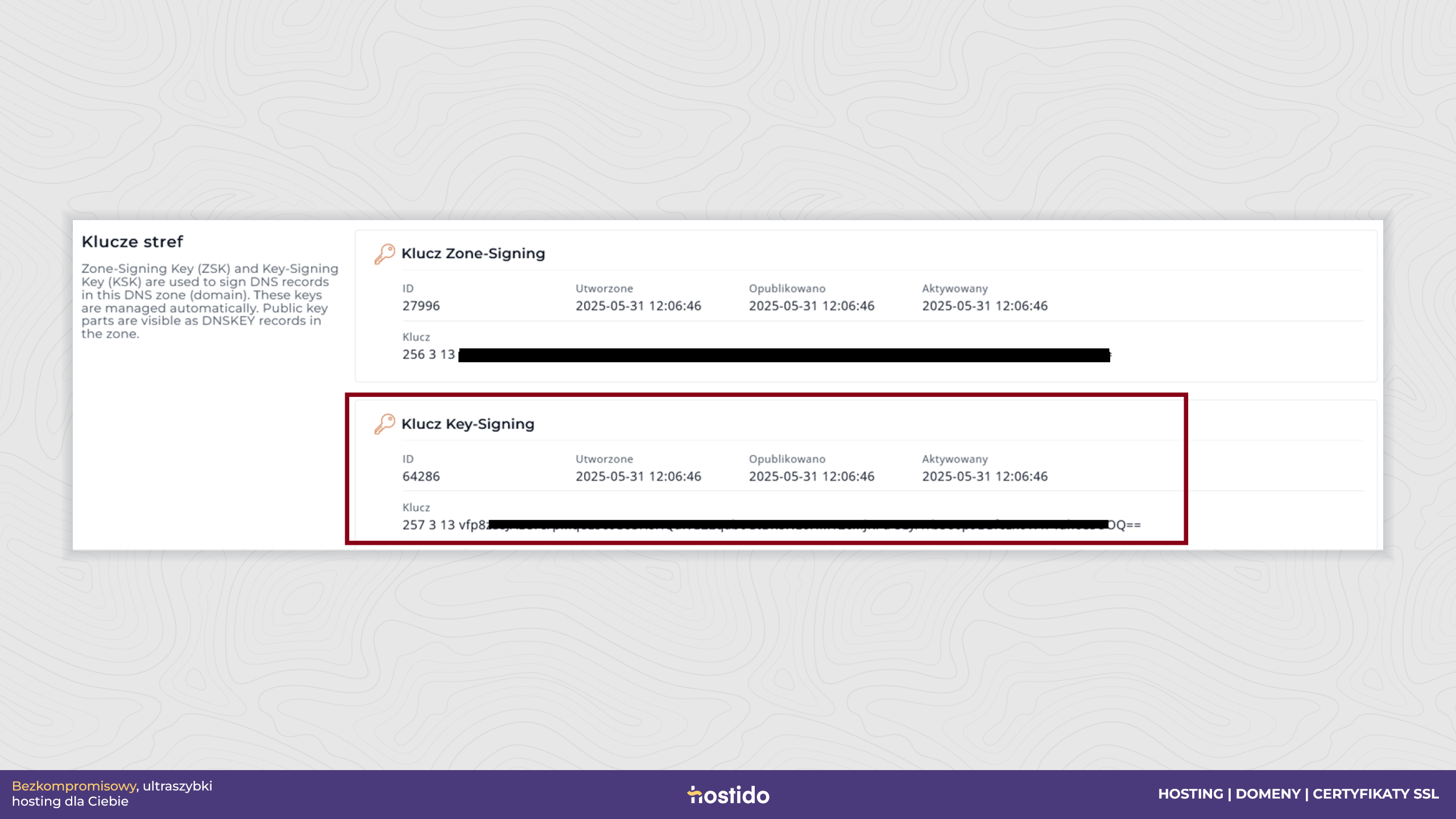1456x819 pixels.
Task: Click the Key-Signing key icon
Action: click(x=384, y=424)
